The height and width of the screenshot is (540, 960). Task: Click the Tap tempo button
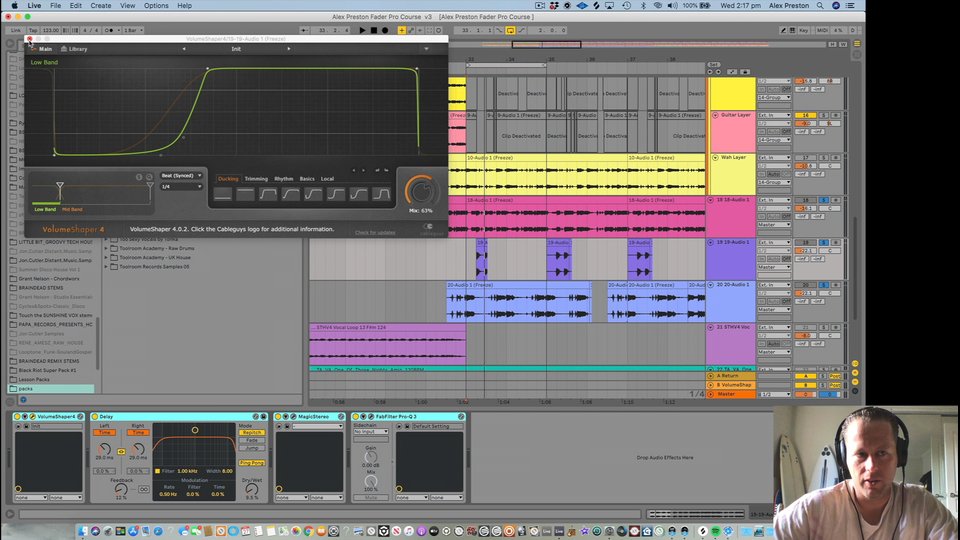click(x=32, y=30)
